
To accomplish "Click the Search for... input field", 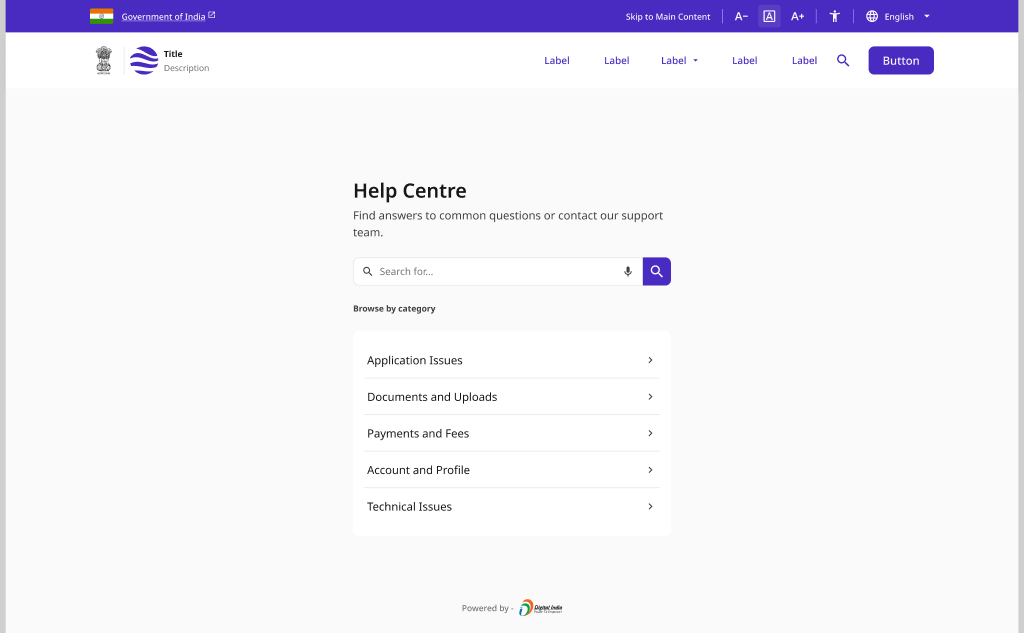I will pos(498,271).
